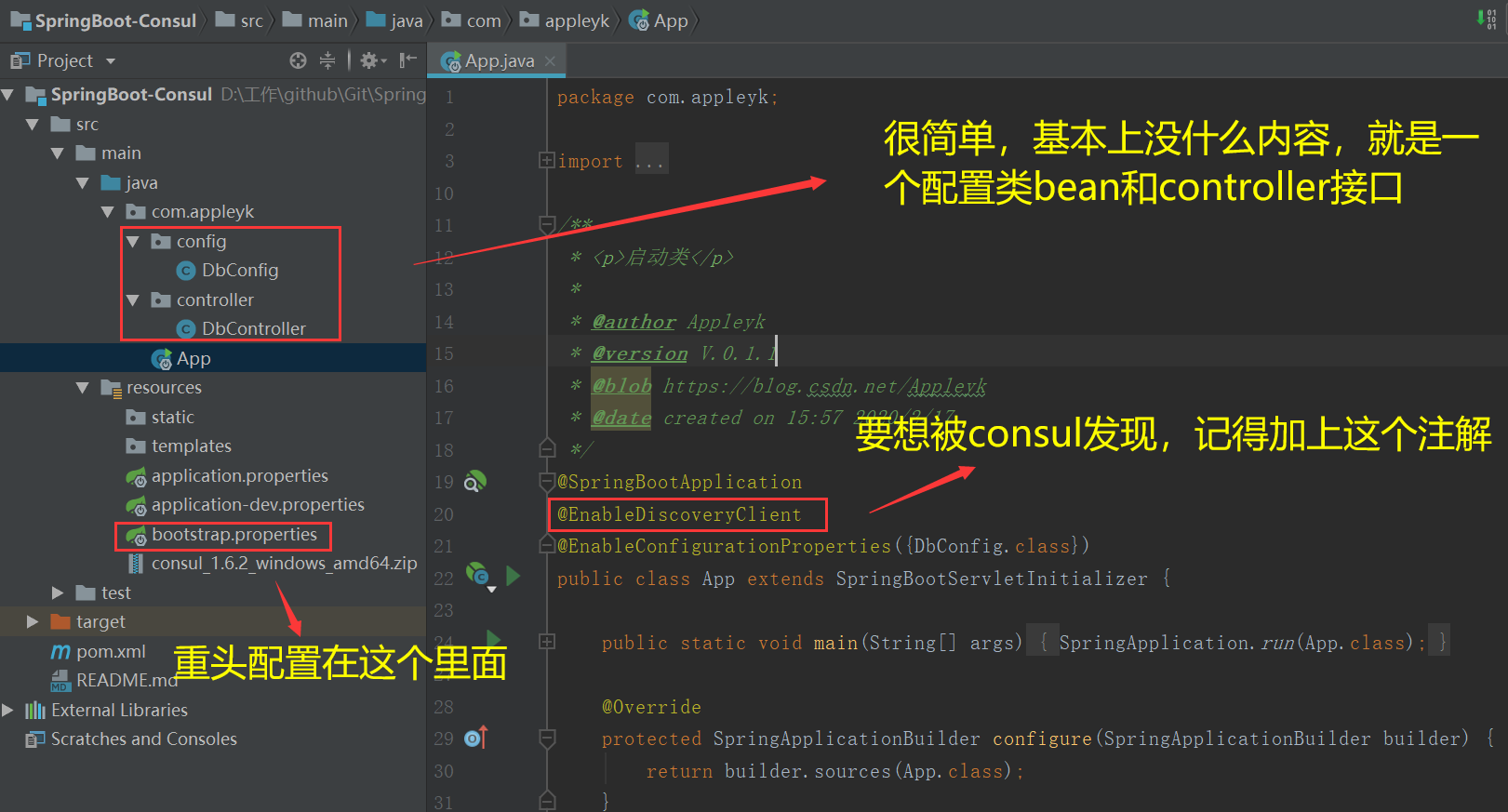This screenshot has width=1508, height=812.
Task: Click @SpringBootApplication annotation text
Action: (679, 482)
